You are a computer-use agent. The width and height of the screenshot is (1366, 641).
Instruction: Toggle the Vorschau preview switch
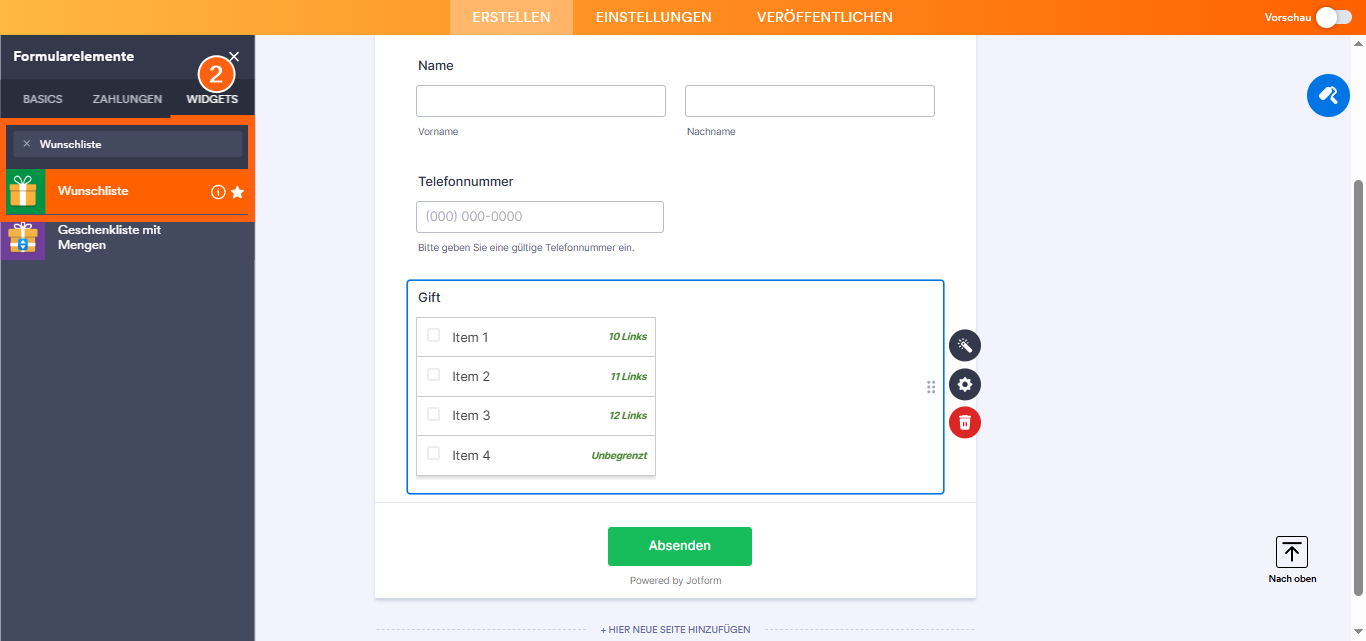1334,17
